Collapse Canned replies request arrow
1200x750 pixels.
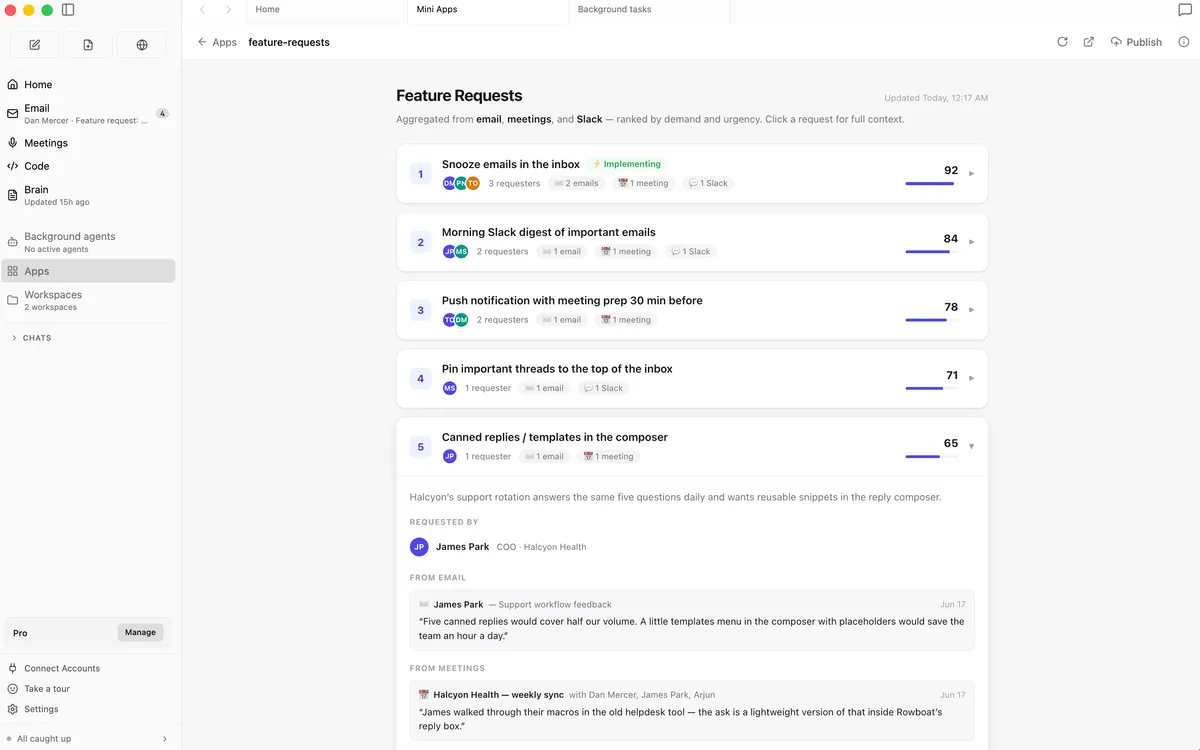tap(971, 447)
